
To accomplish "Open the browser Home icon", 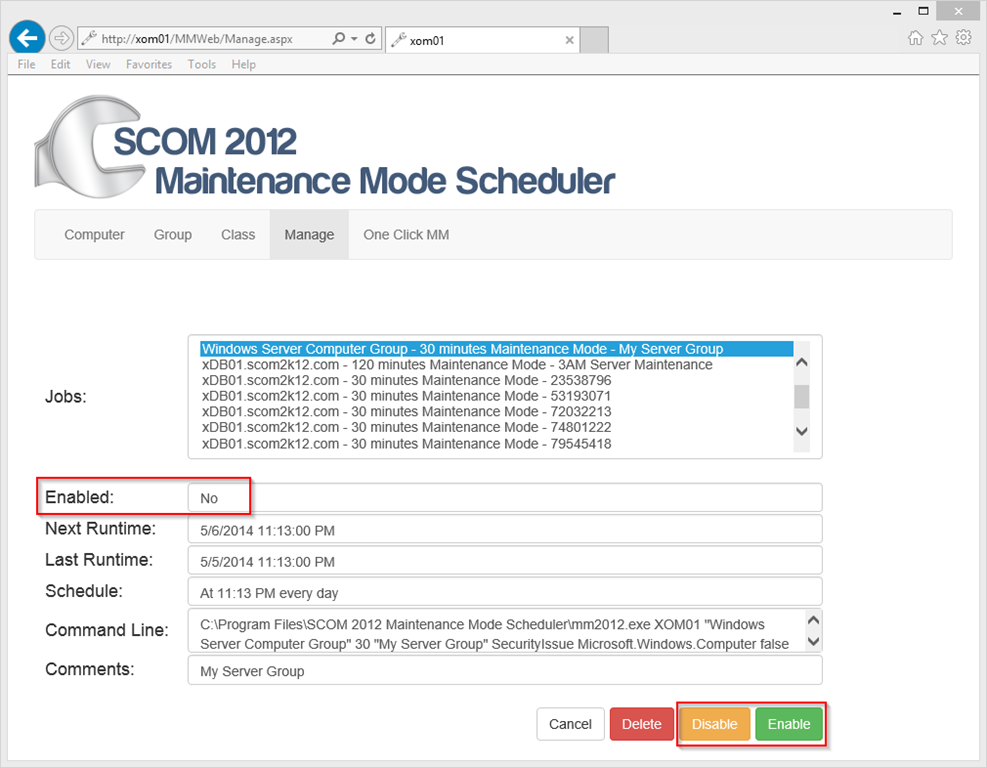I will pyautogui.click(x=915, y=38).
